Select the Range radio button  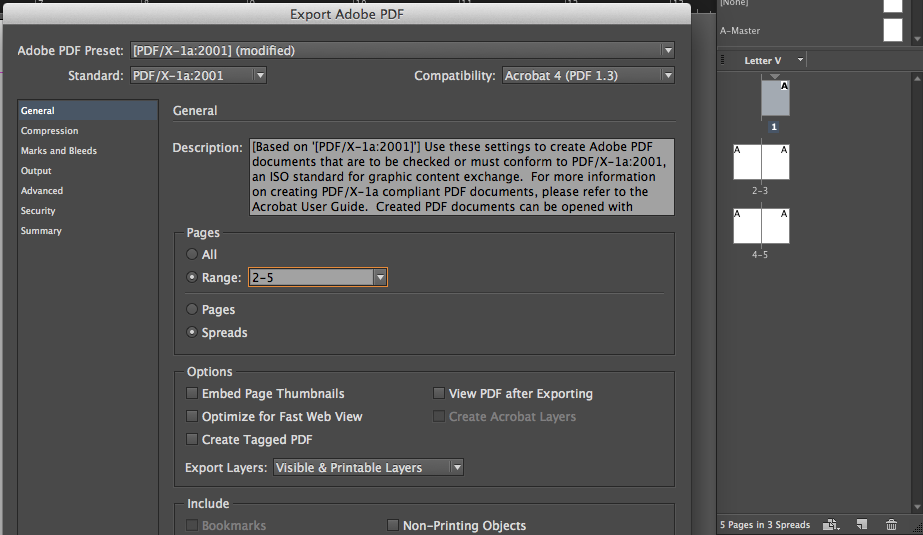[x=192, y=277]
